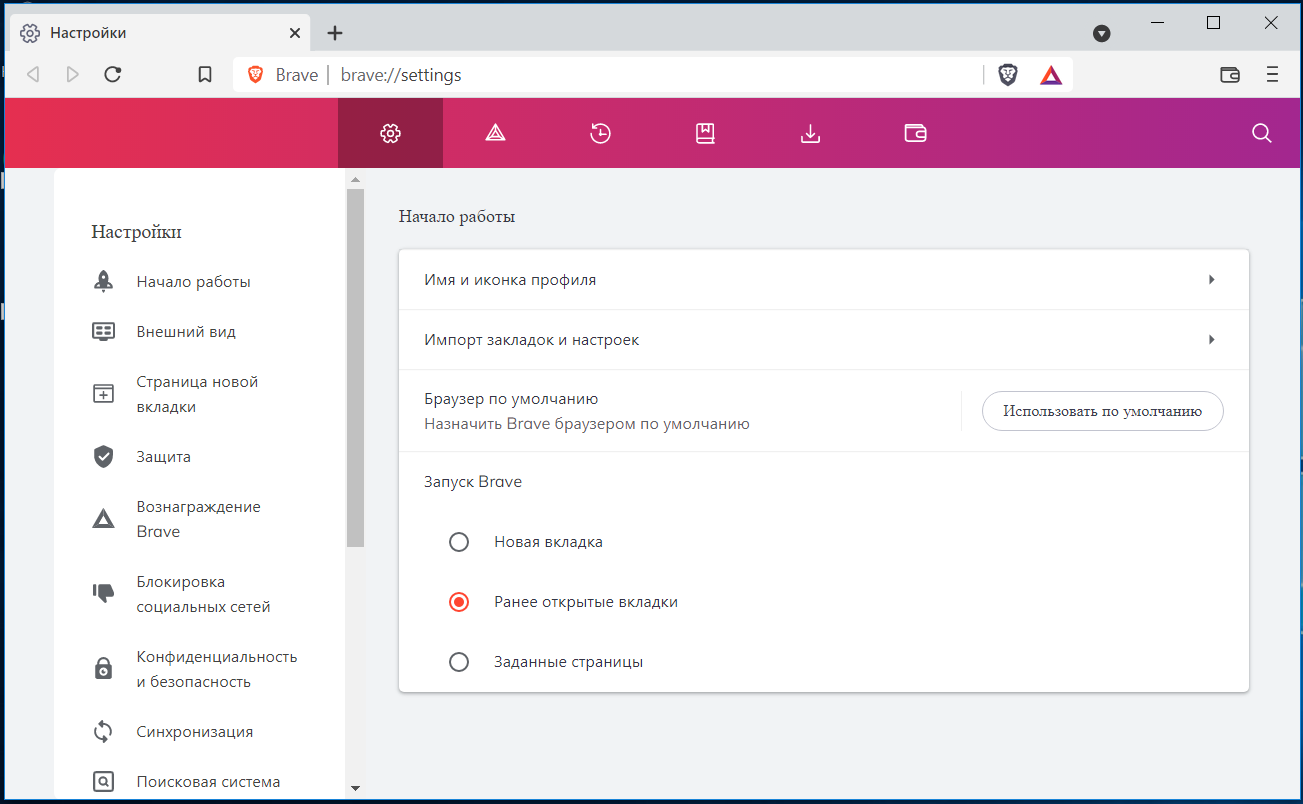Click the sidebar scrollbar thumb
Viewport: 1303px width, 804px height.
[354, 367]
